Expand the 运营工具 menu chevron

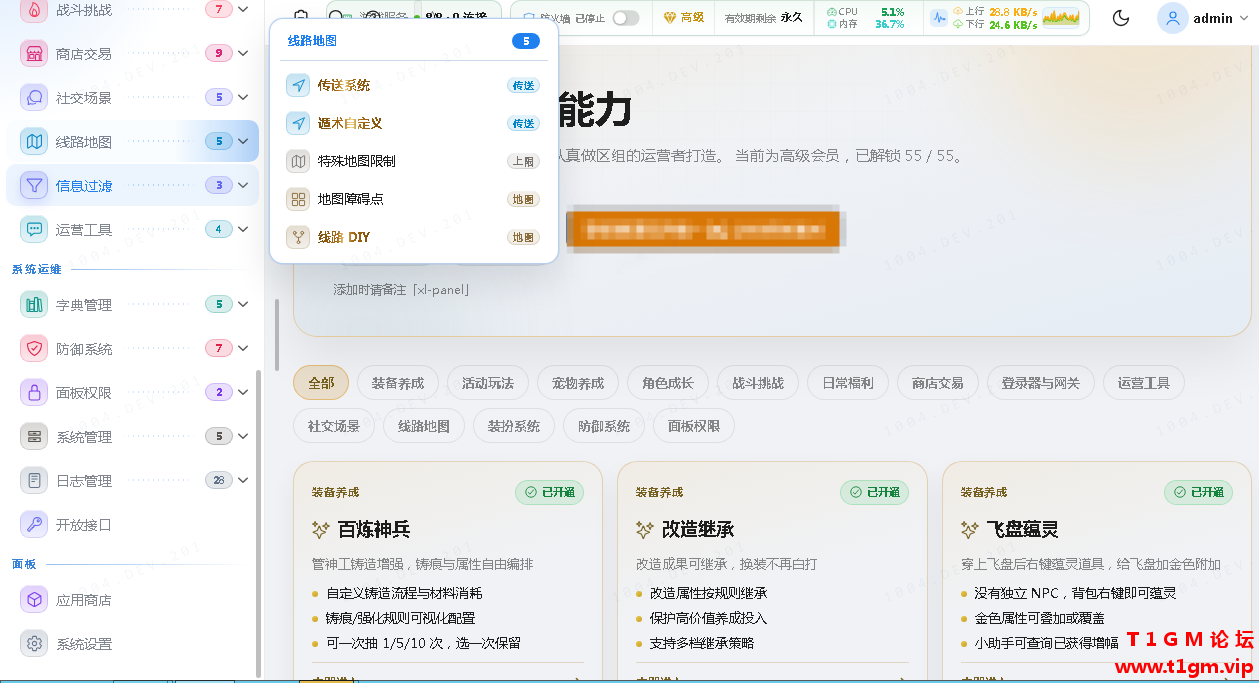[x=243, y=229]
